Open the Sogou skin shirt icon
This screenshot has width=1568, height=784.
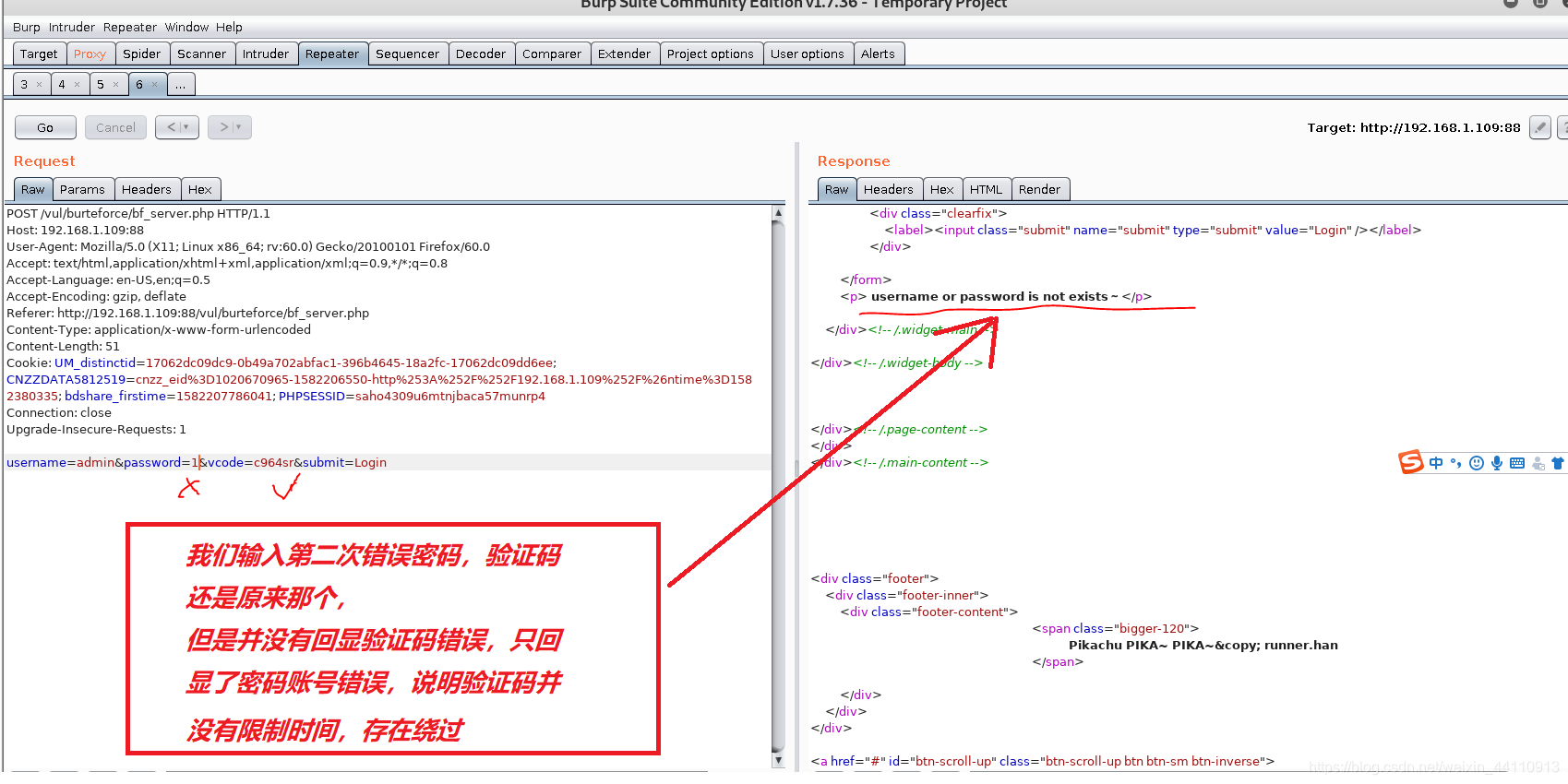tap(1558, 463)
